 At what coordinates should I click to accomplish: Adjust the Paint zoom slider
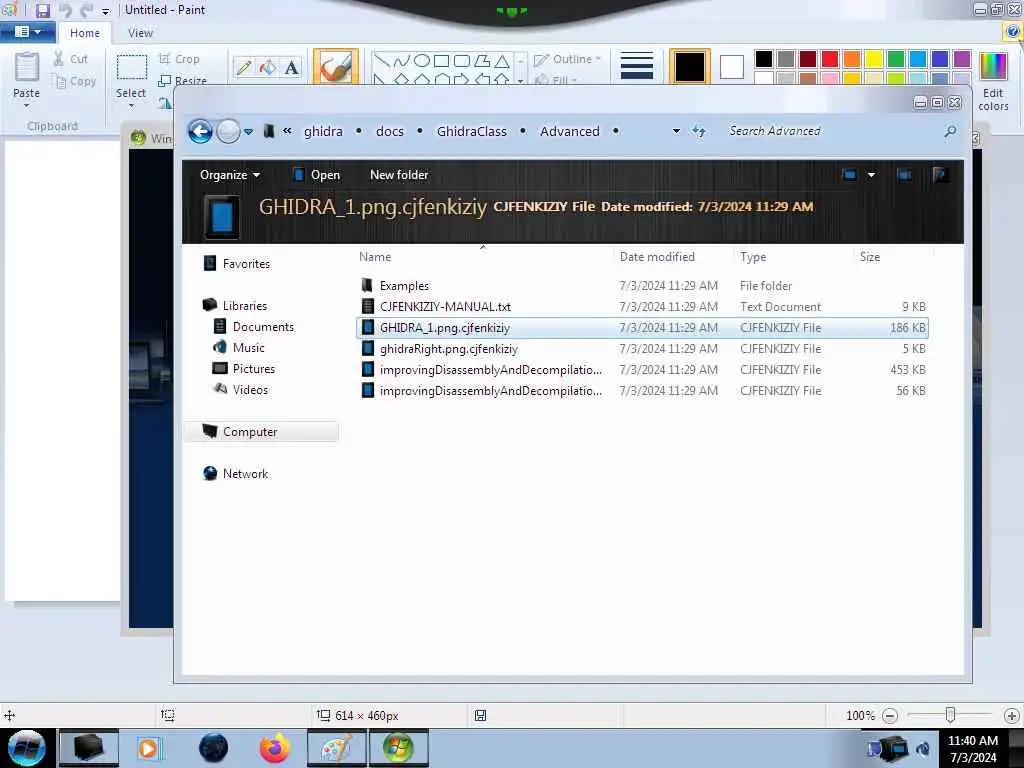click(x=950, y=716)
